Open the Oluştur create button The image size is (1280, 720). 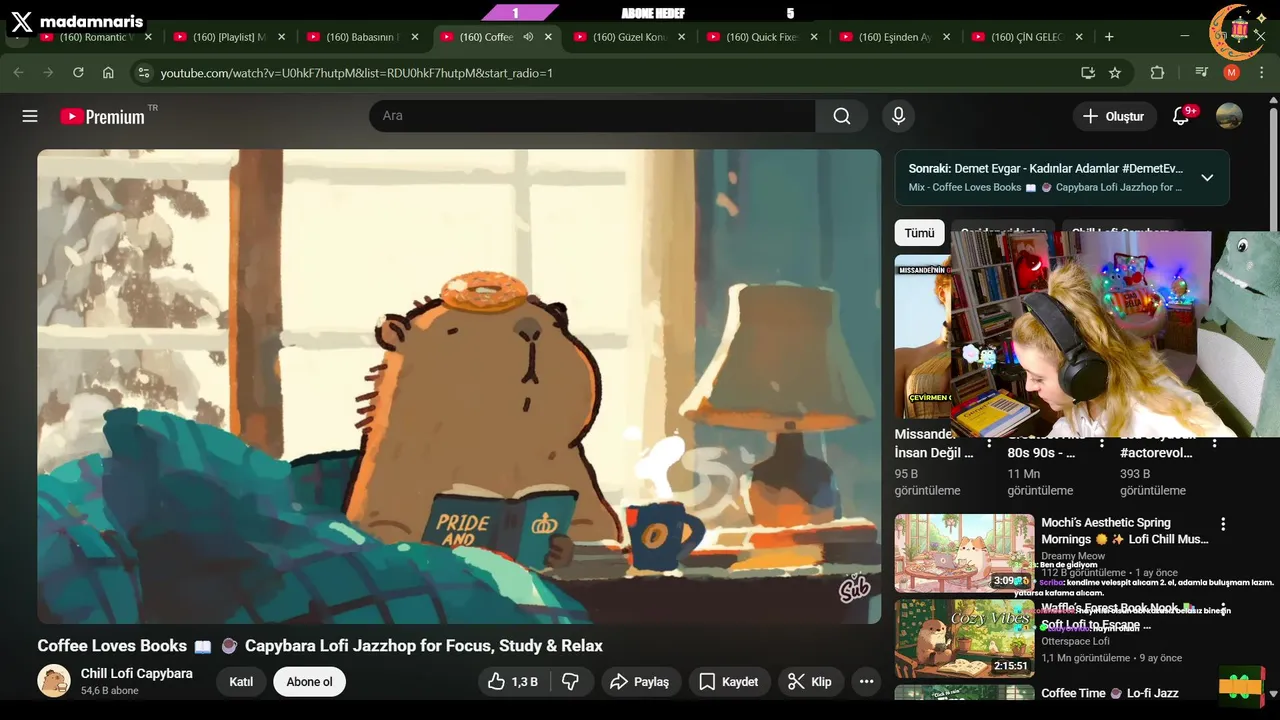tap(1115, 116)
